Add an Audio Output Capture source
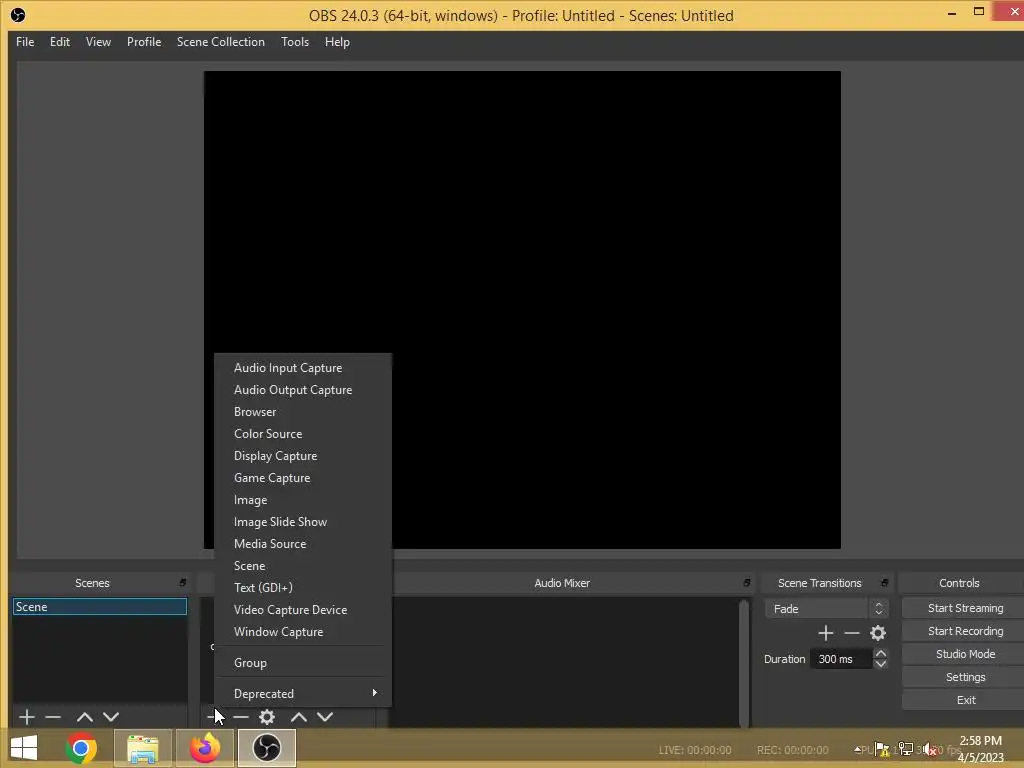Viewport: 1024px width, 768px height. point(303,390)
